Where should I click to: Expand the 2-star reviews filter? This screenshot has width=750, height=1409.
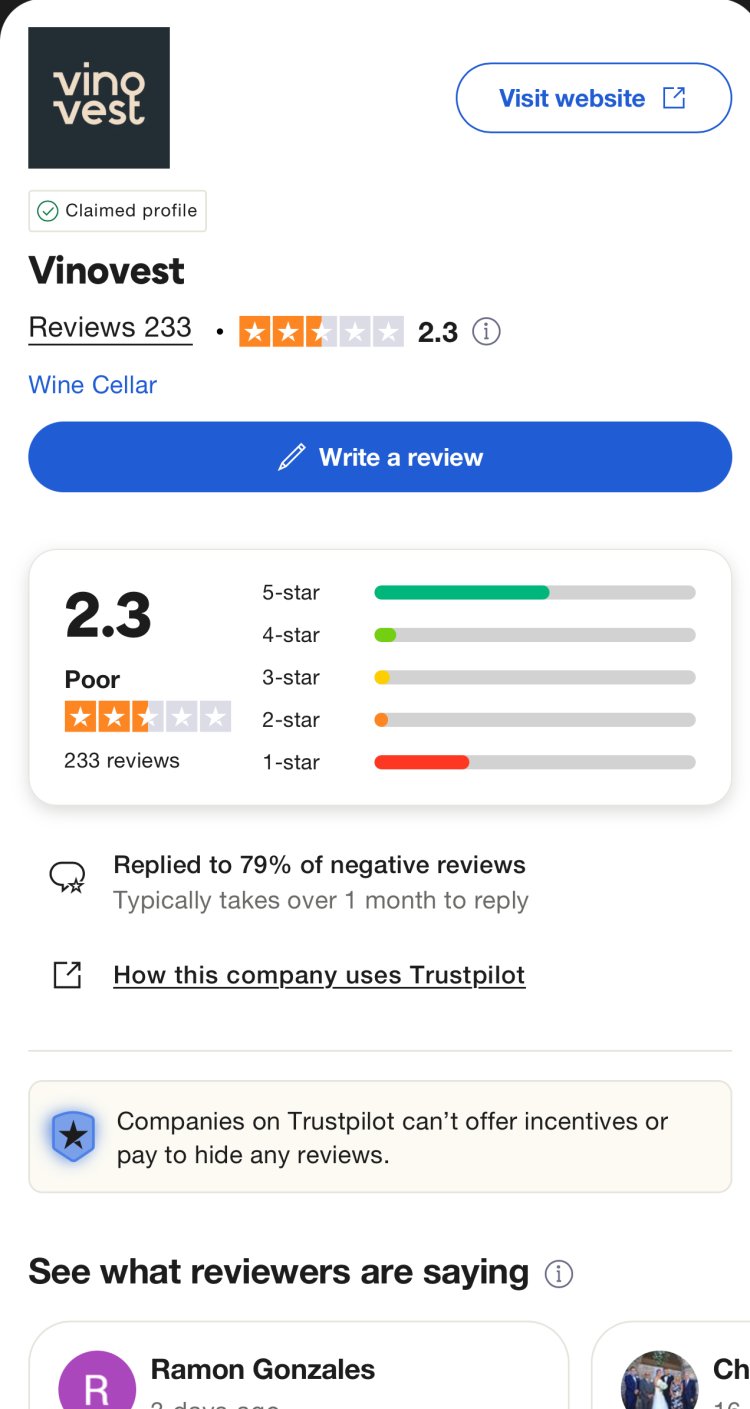[290, 719]
